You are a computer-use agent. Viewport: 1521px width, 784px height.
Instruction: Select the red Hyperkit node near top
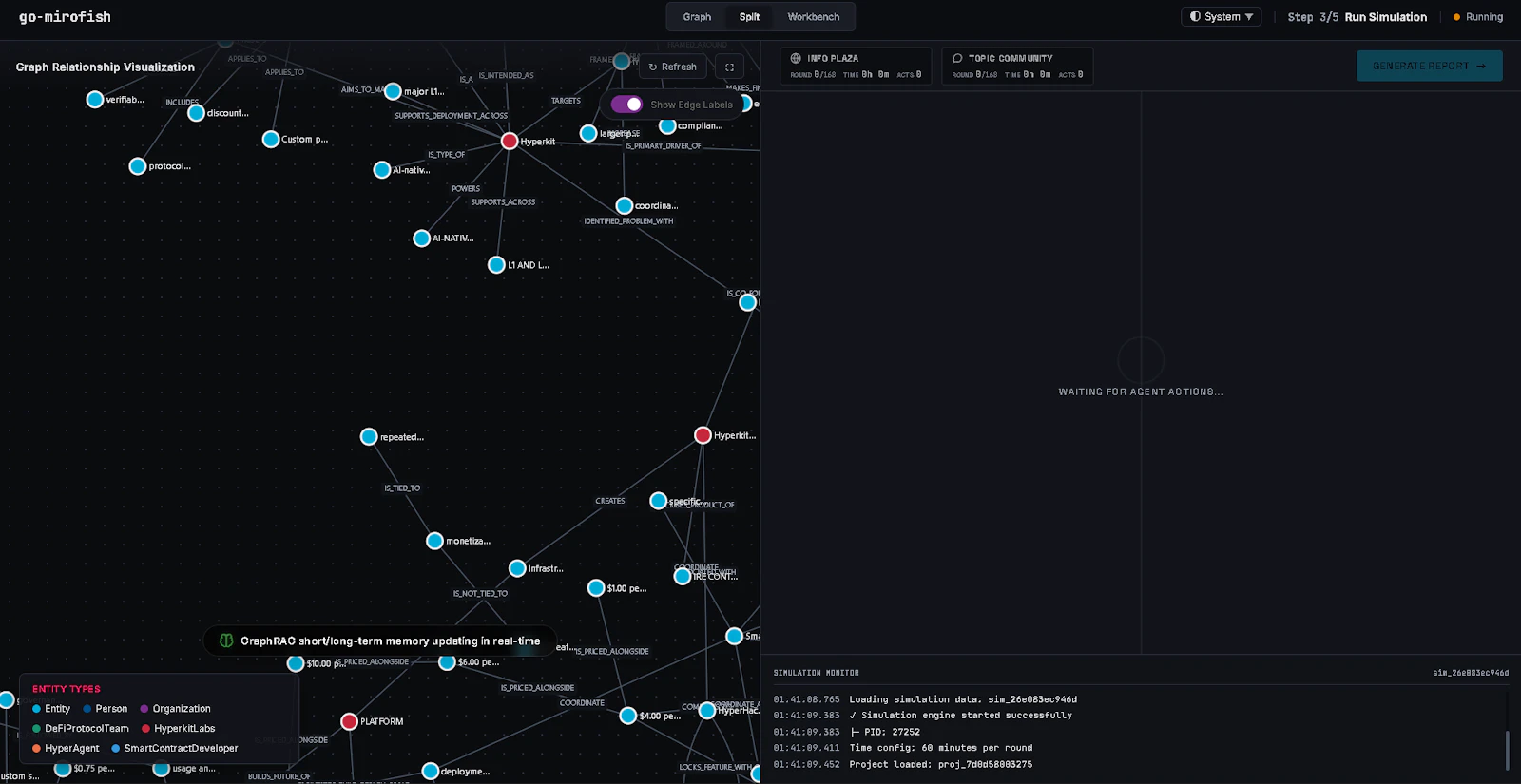click(510, 142)
